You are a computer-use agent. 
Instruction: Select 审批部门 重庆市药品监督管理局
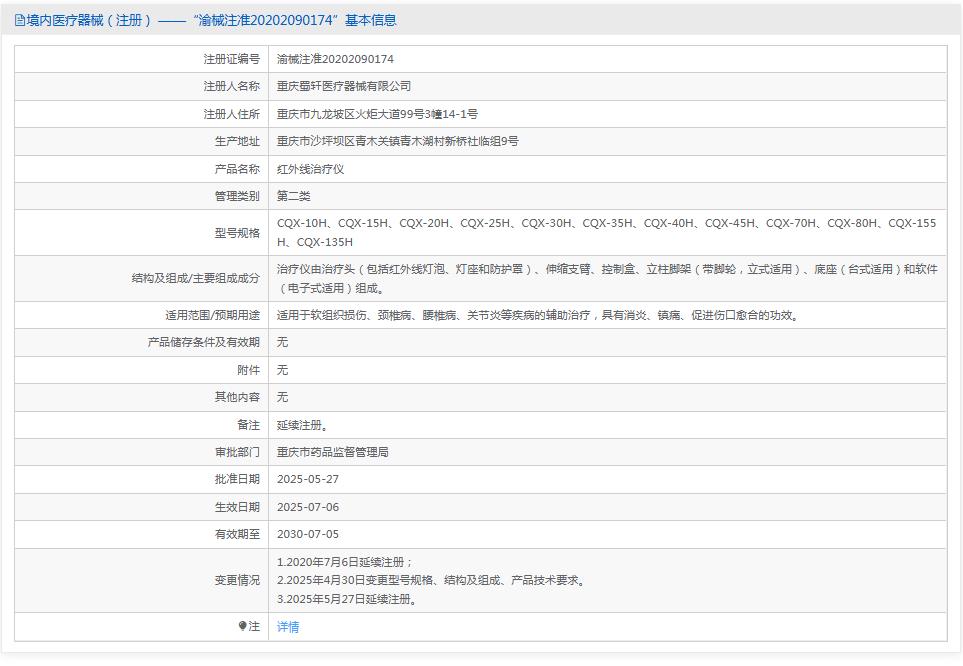[x=338, y=451]
